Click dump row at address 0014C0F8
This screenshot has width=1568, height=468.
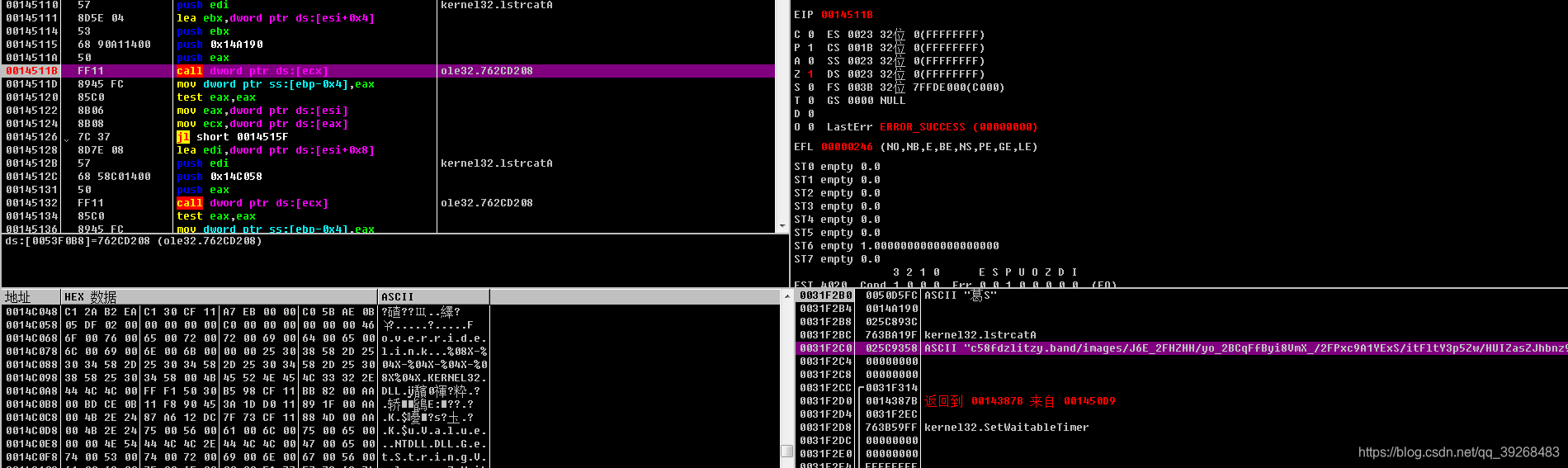[x=246, y=457]
